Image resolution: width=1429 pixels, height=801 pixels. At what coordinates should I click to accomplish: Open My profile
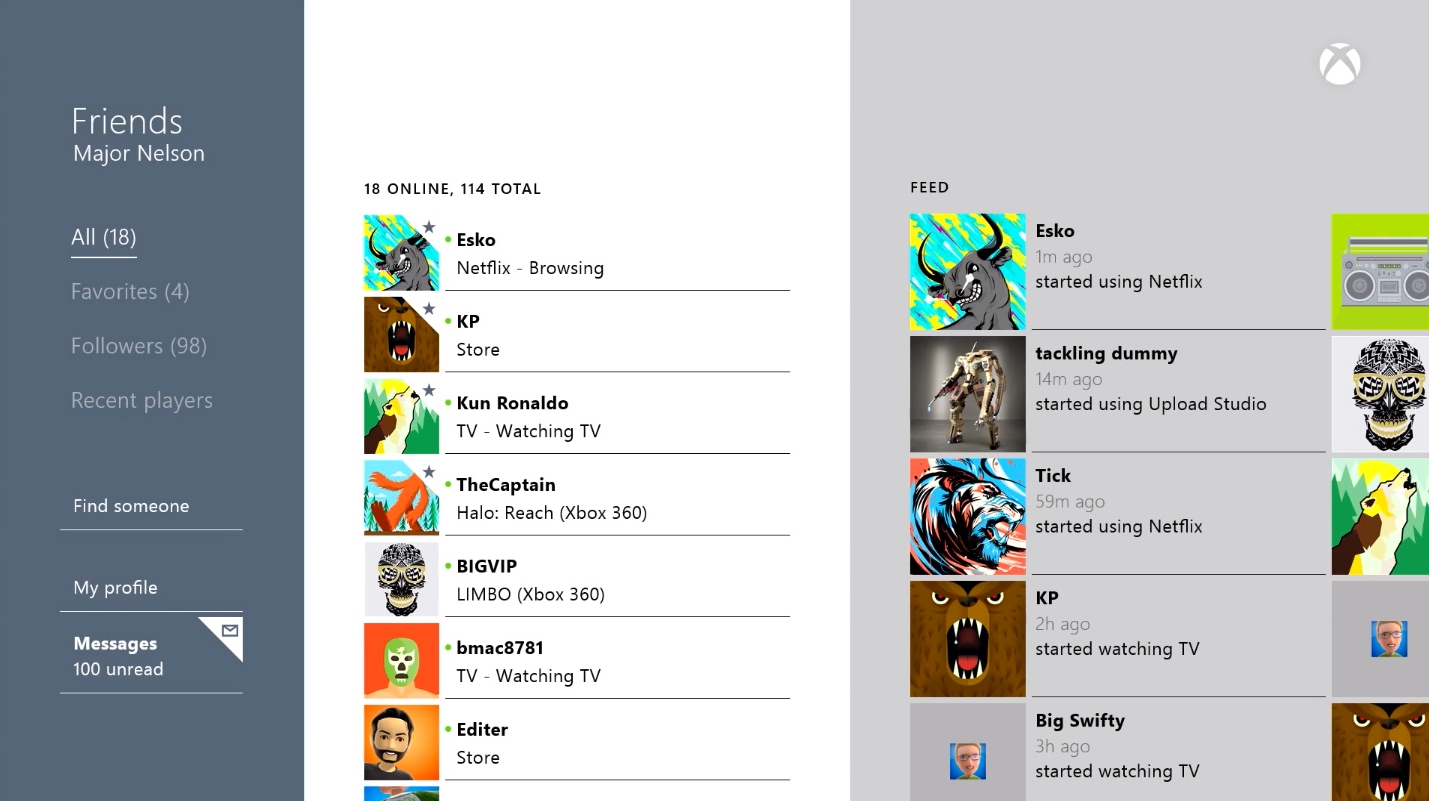point(151,587)
